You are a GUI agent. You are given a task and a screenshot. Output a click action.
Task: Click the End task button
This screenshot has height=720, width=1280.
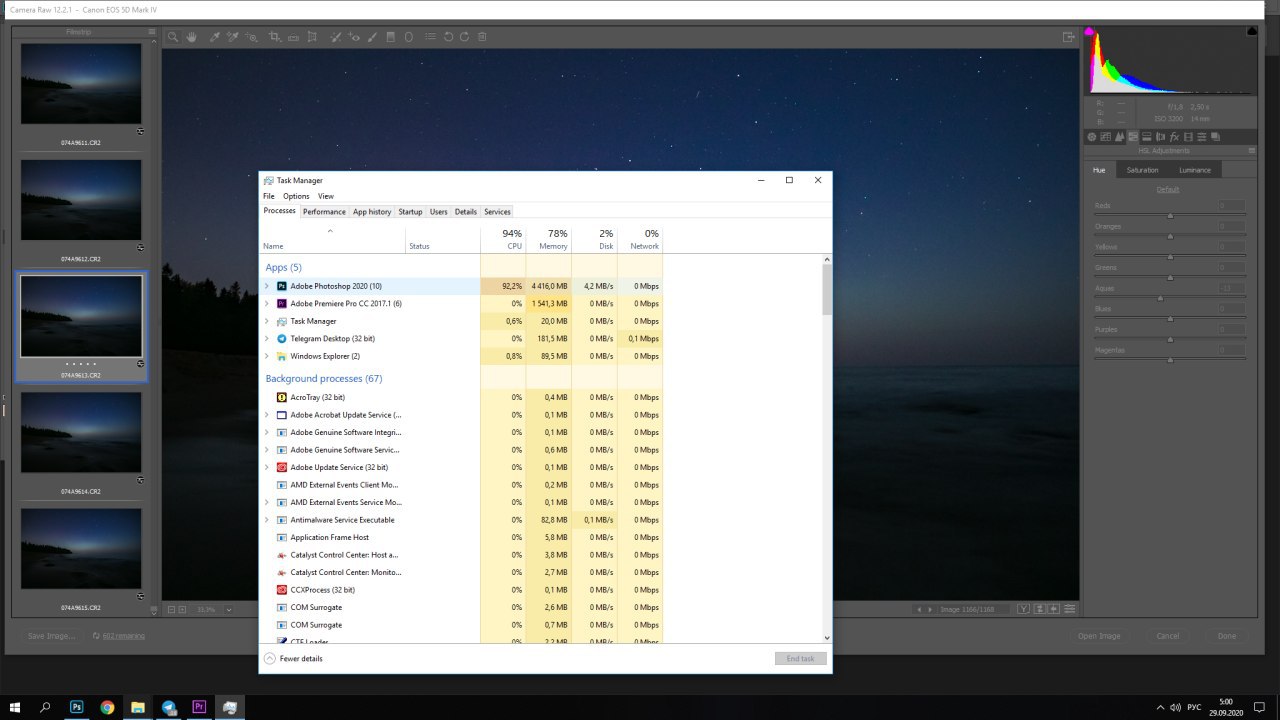801,658
